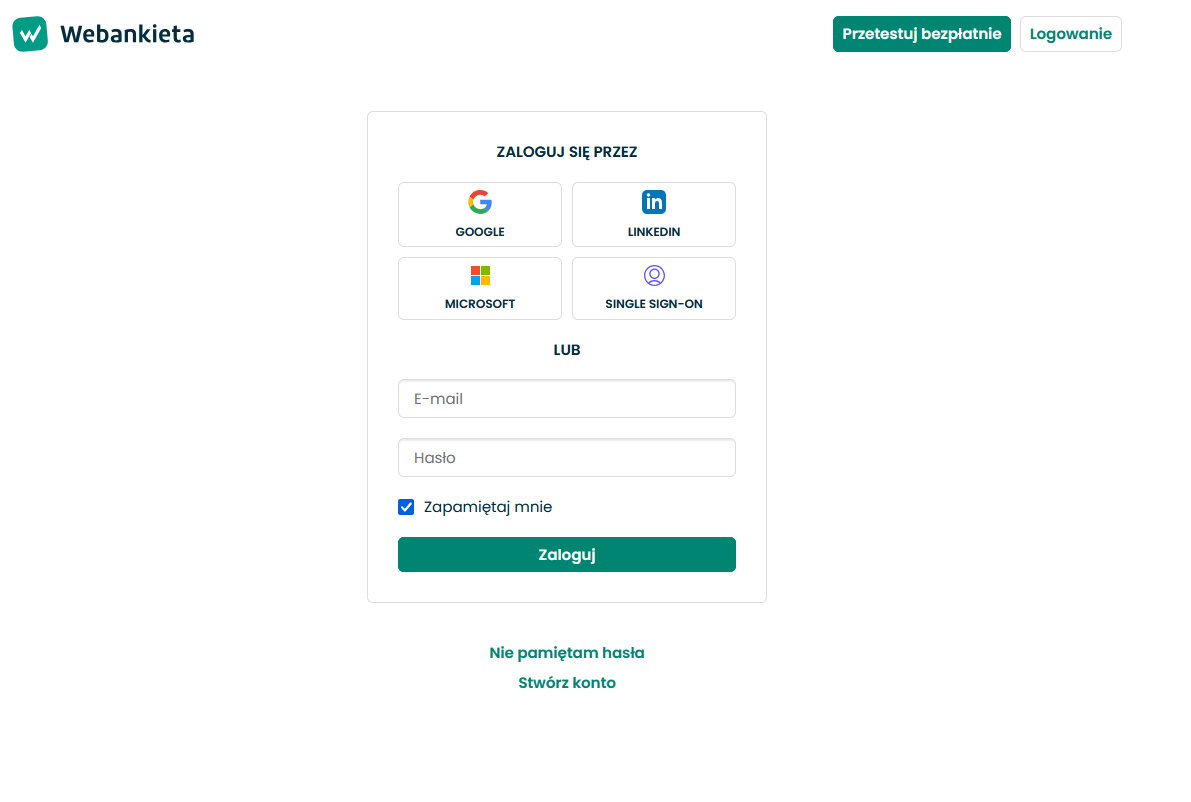Click the Przetestuj bezpłatnie button

pos(921,34)
